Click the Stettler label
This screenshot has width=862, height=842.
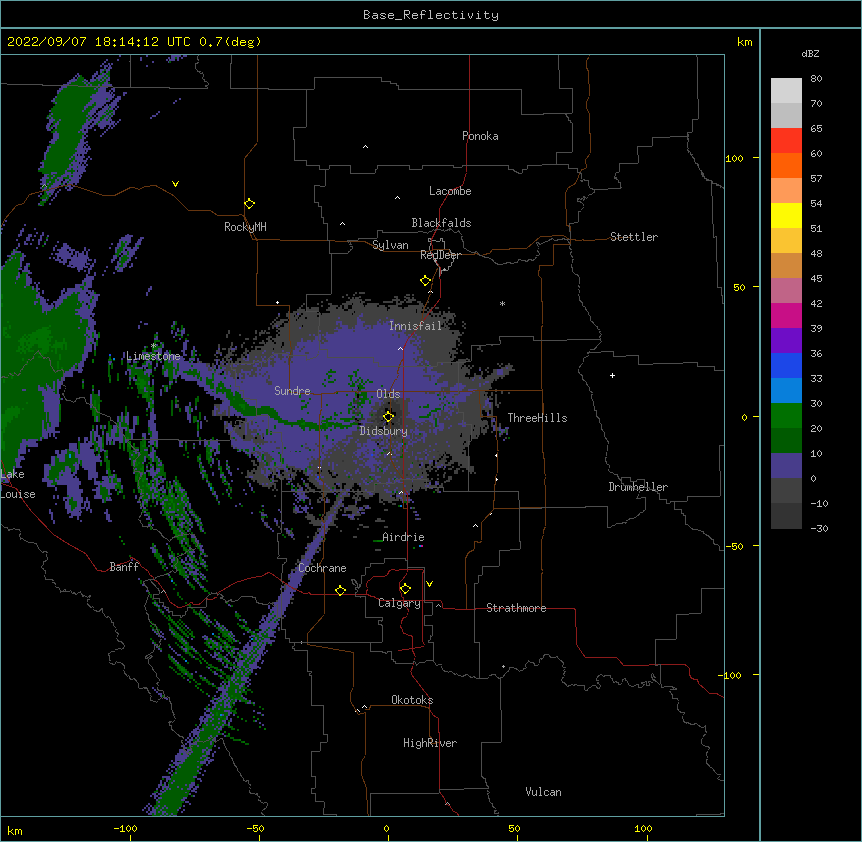coord(634,237)
